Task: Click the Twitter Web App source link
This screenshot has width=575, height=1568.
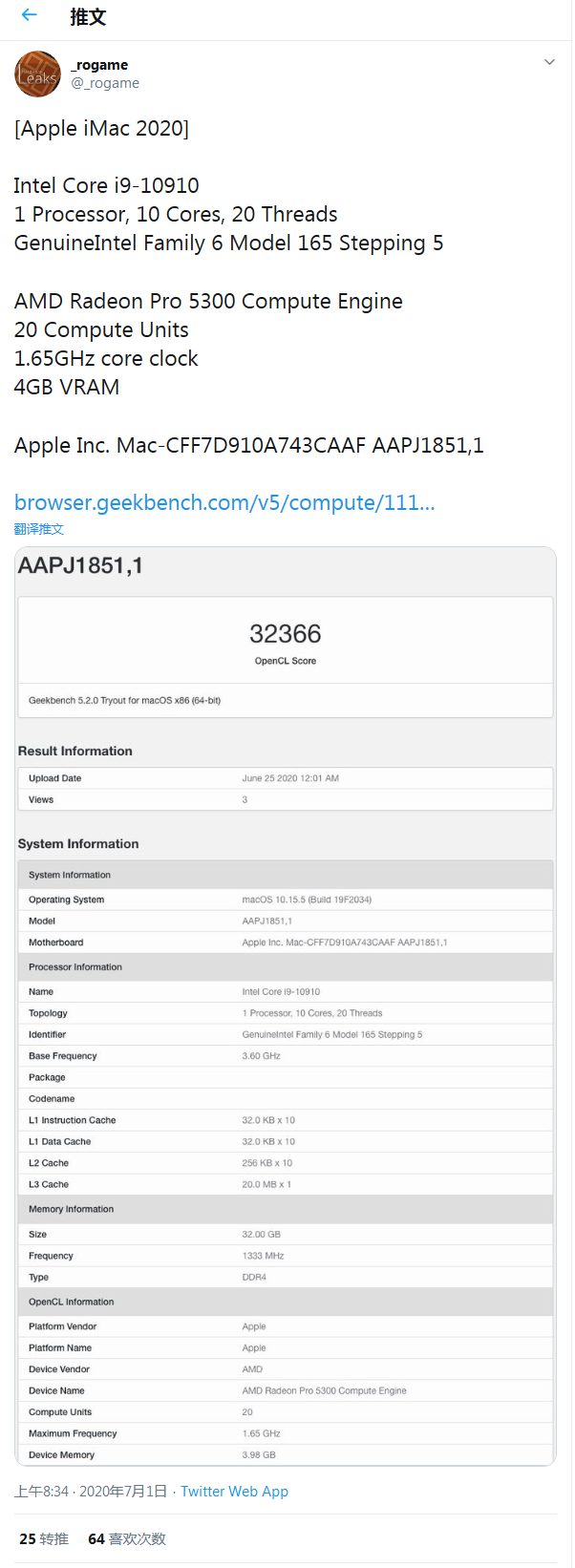Action: coord(234,1491)
